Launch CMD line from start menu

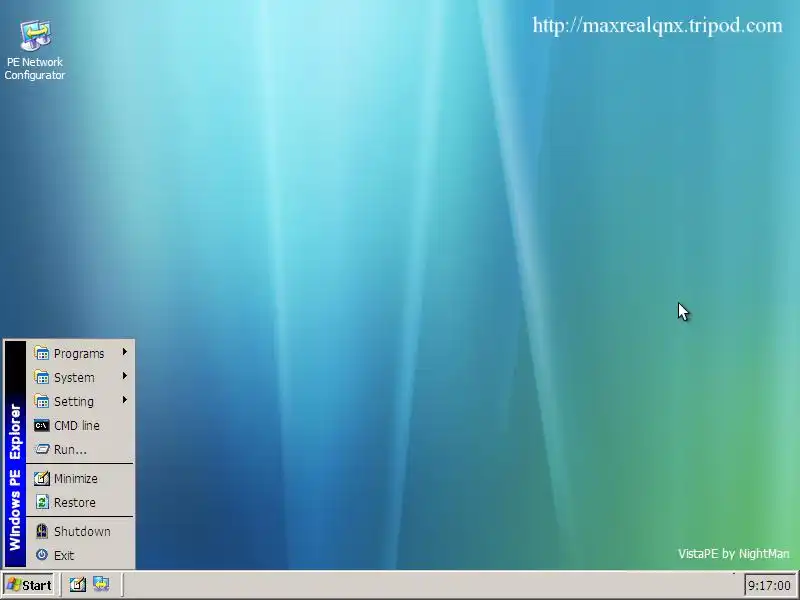point(80,425)
